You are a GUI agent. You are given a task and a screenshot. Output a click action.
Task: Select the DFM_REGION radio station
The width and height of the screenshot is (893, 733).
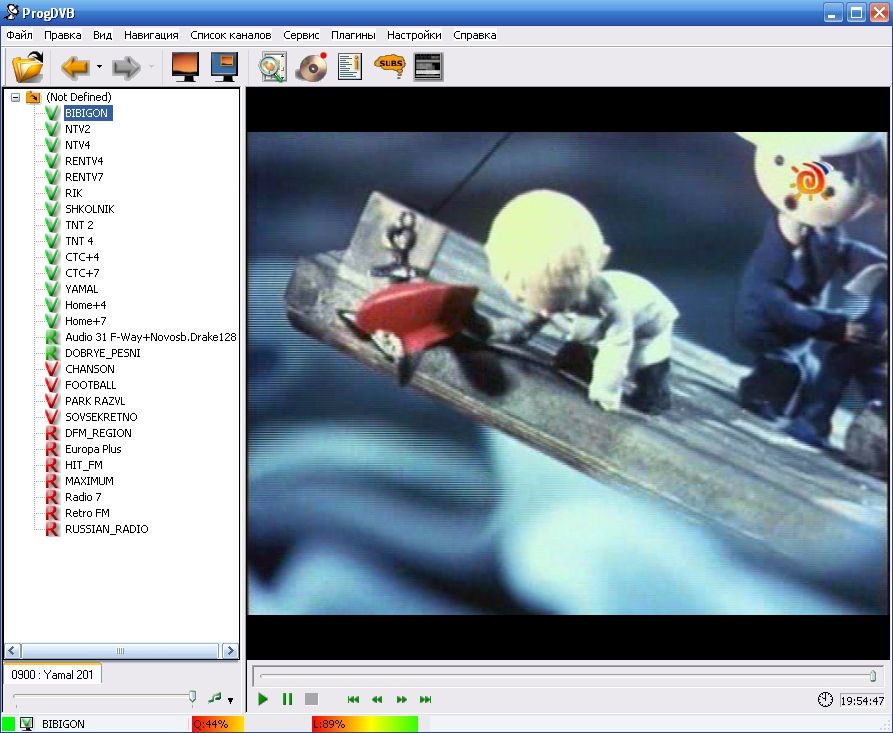click(98, 432)
